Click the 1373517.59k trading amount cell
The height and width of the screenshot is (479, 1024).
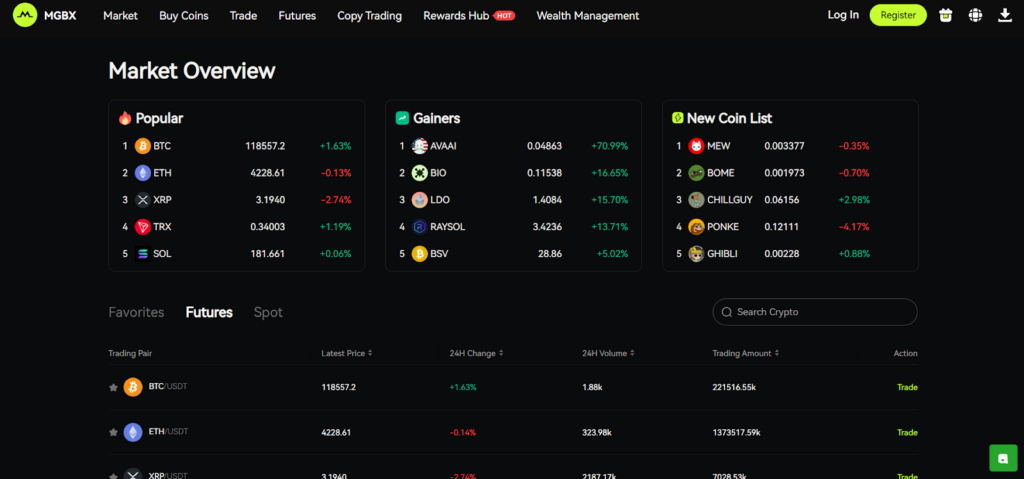coord(736,433)
